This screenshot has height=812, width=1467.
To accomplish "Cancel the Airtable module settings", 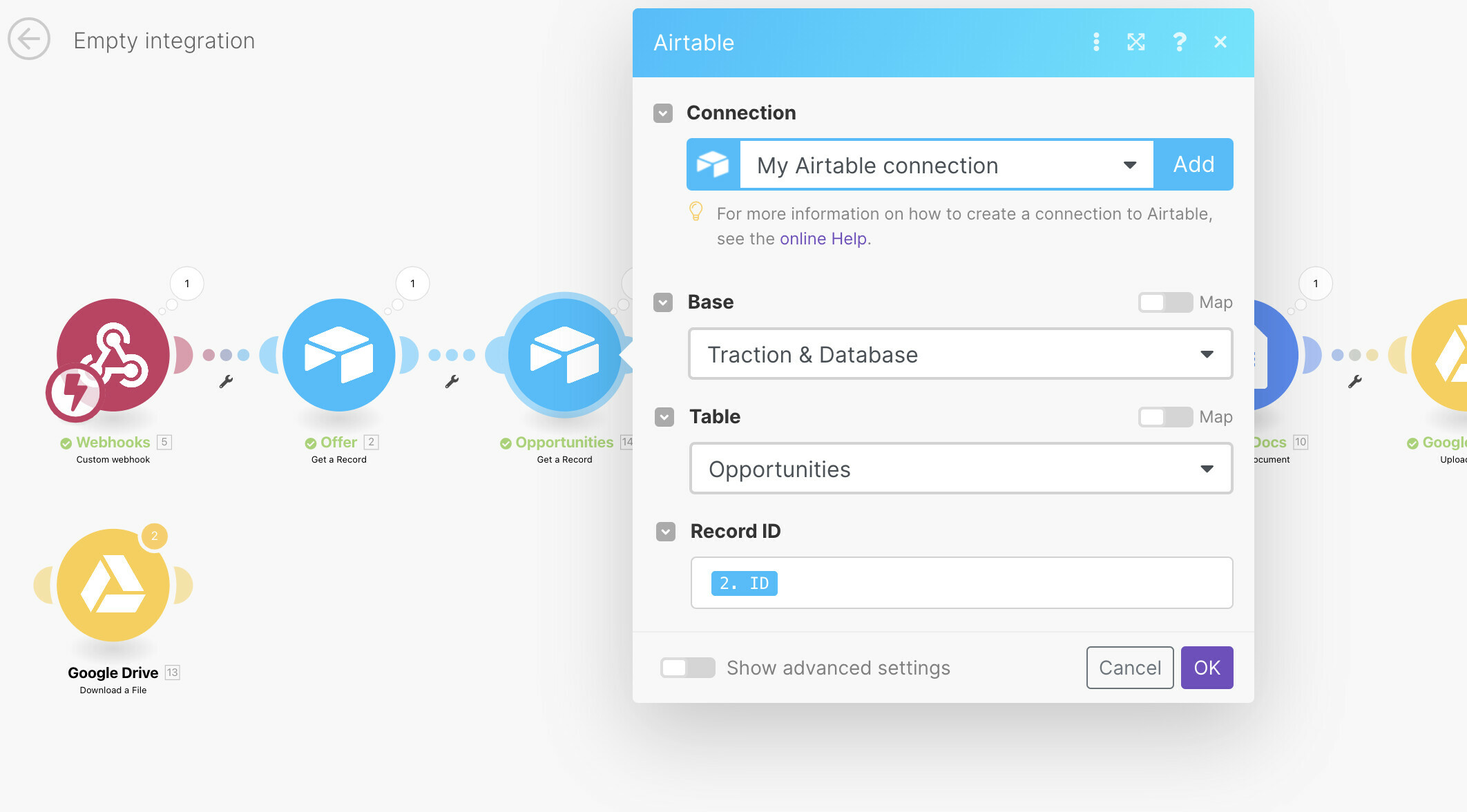I will coord(1130,668).
